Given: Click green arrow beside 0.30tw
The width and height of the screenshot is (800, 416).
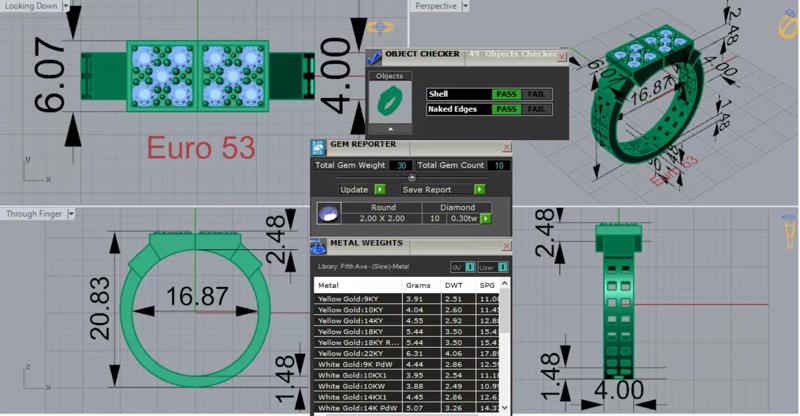Looking at the screenshot, I should (x=486, y=218).
